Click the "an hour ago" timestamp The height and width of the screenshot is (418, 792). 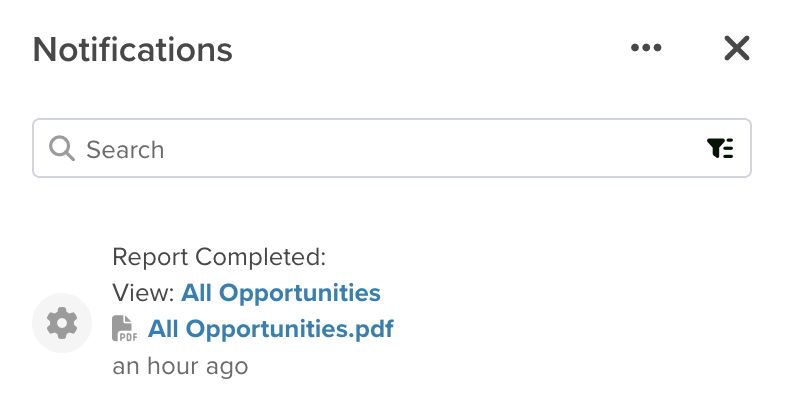[x=180, y=366]
